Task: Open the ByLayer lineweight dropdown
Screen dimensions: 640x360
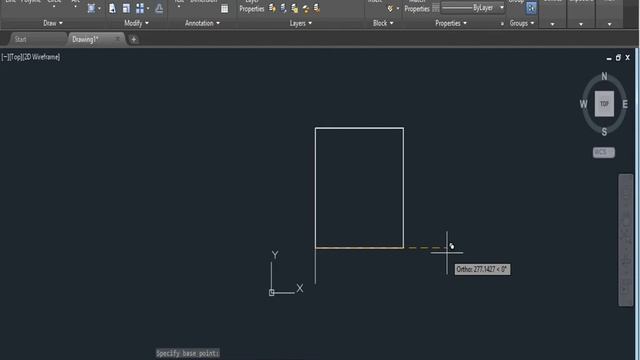Action: pyautogui.click(x=502, y=8)
